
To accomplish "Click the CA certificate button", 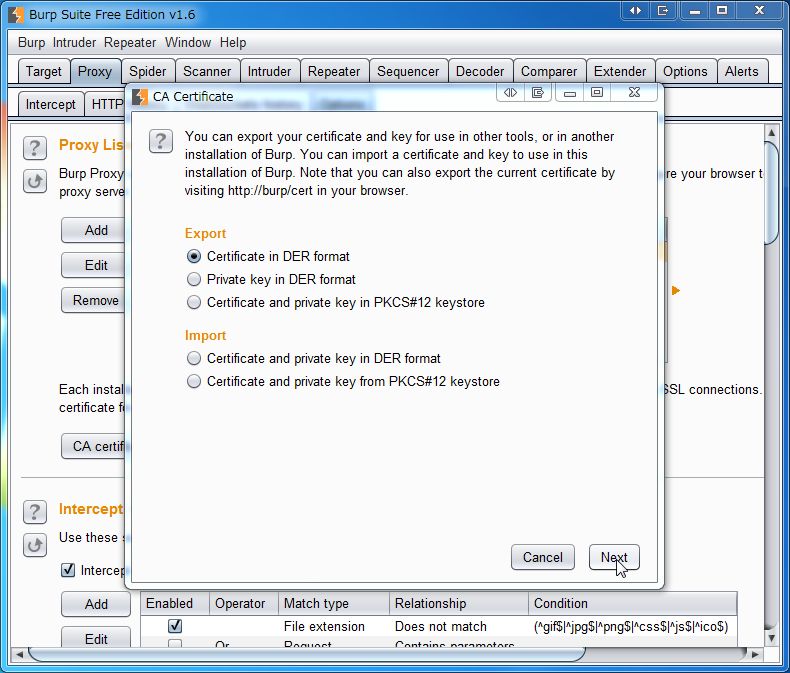I will tap(94, 446).
